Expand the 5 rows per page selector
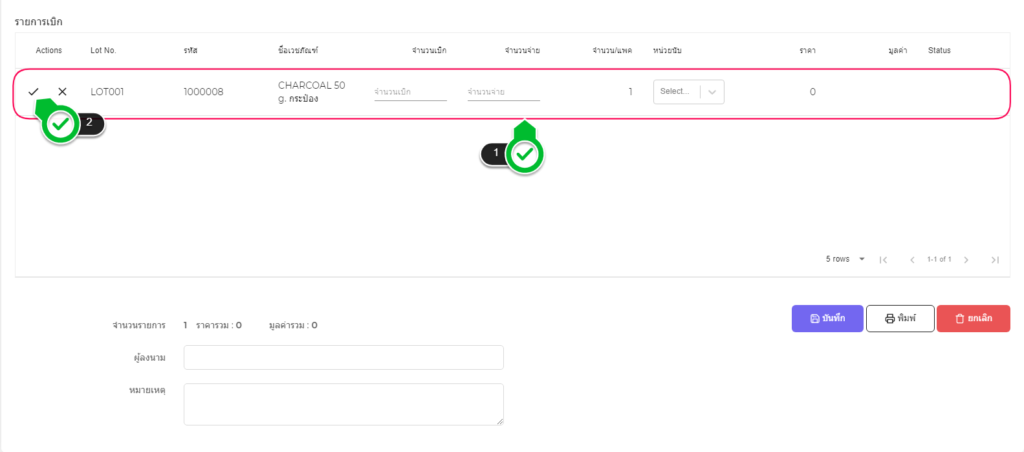 (845, 259)
